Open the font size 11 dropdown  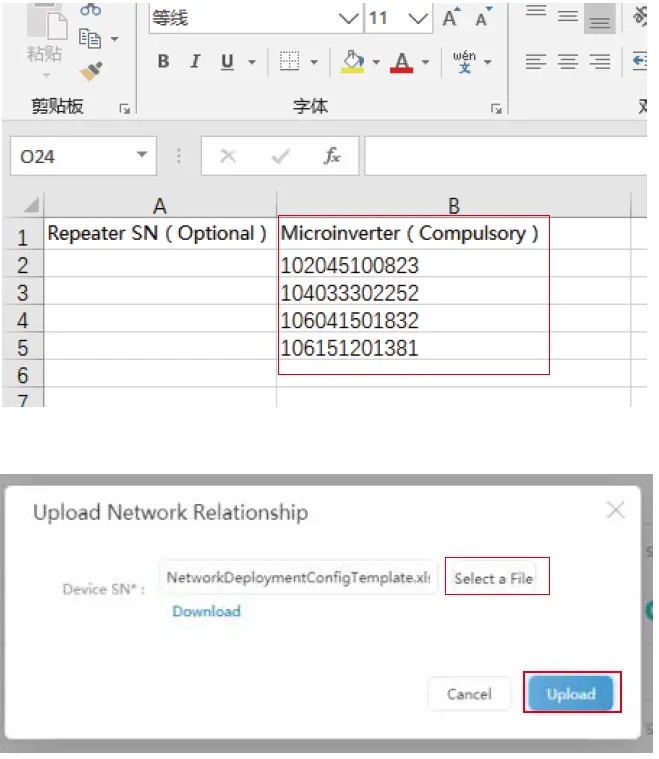pos(418,18)
